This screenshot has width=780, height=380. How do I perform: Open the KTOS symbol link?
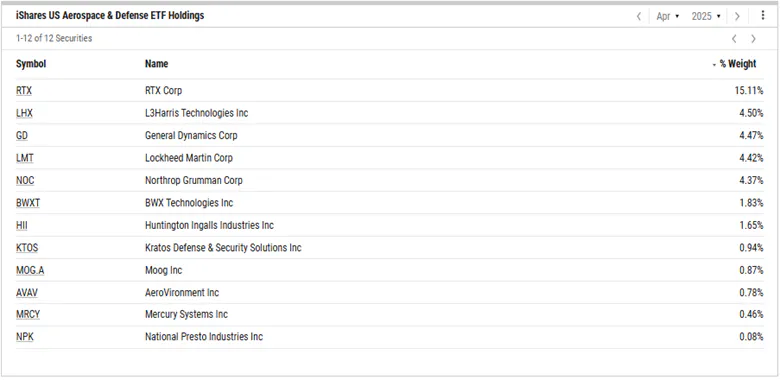(27, 248)
